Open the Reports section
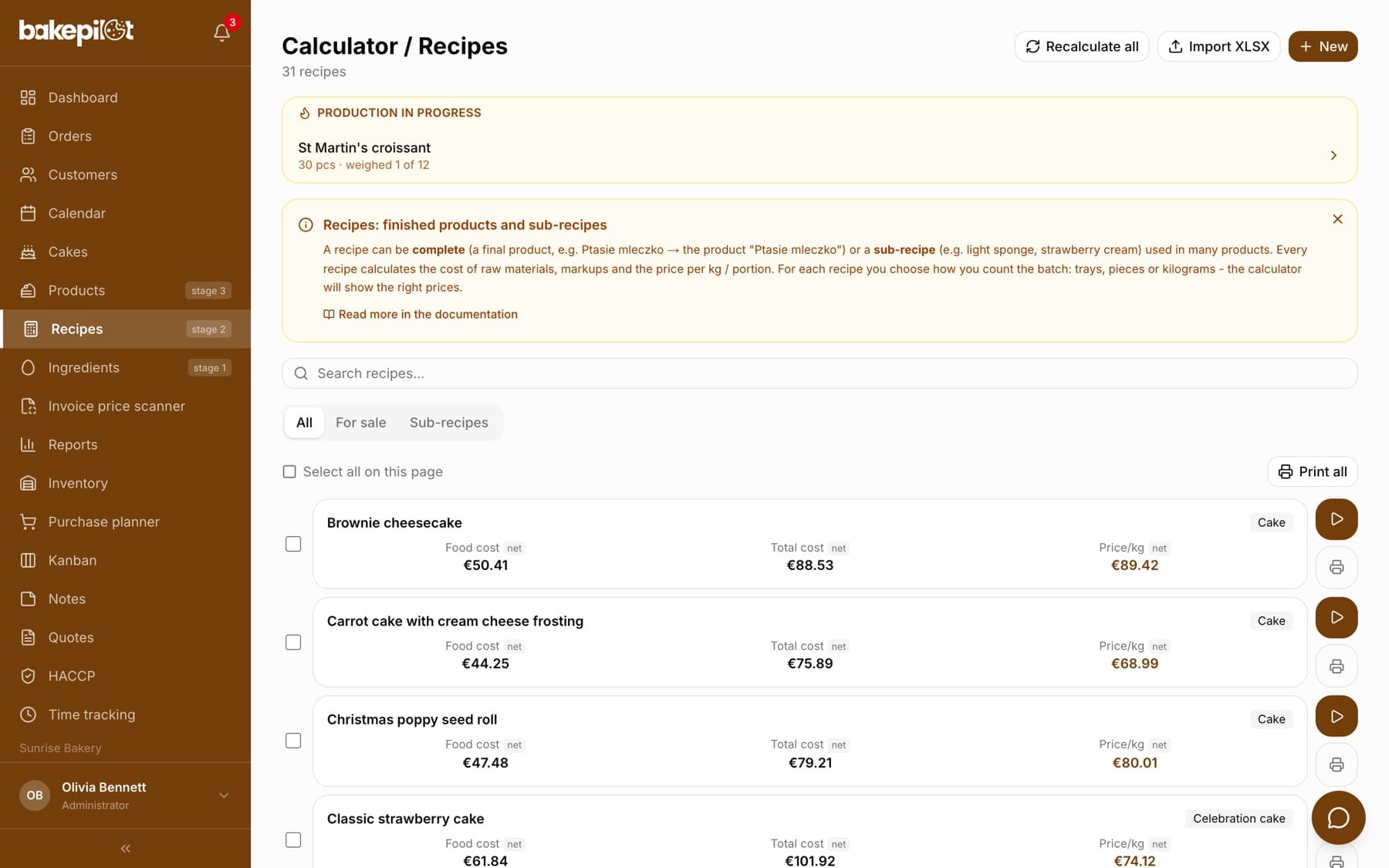The height and width of the screenshot is (868, 1389). [125, 444]
